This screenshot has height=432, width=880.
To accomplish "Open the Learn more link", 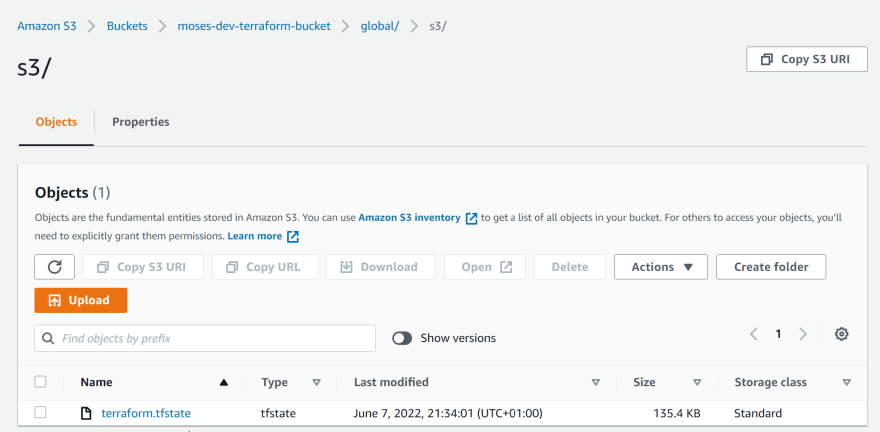I will [255, 236].
